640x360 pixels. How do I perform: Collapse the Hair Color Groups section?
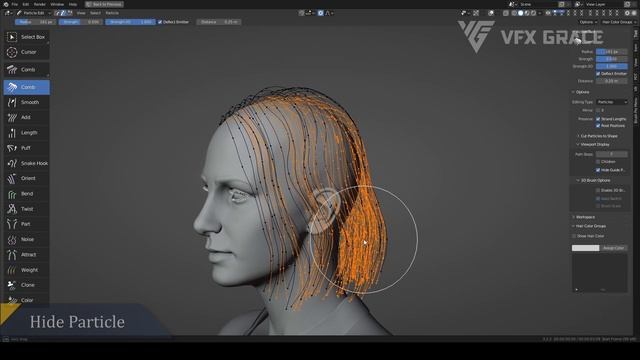point(589,226)
